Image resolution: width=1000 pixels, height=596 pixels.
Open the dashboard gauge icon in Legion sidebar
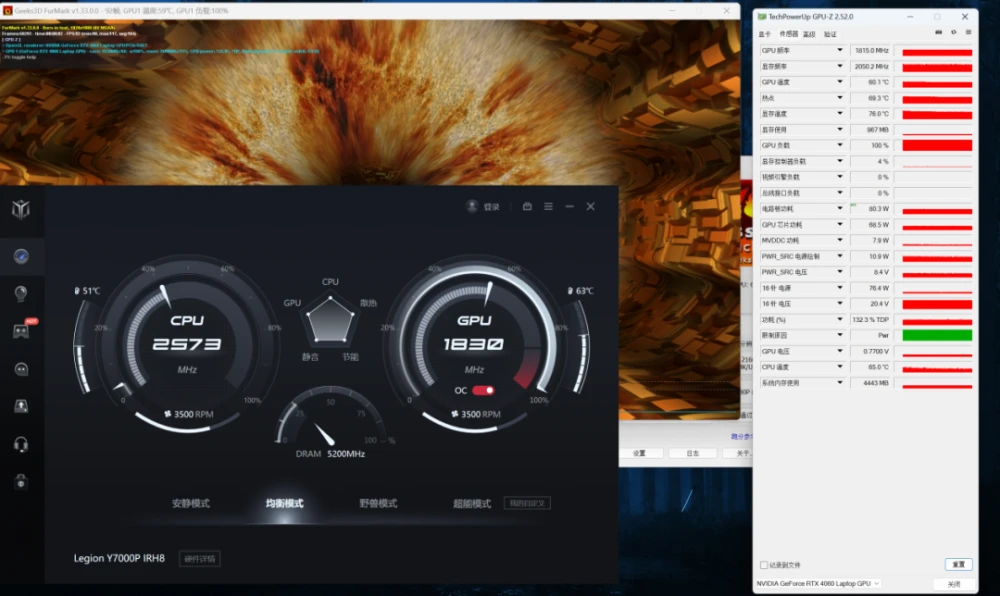point(21,256)
